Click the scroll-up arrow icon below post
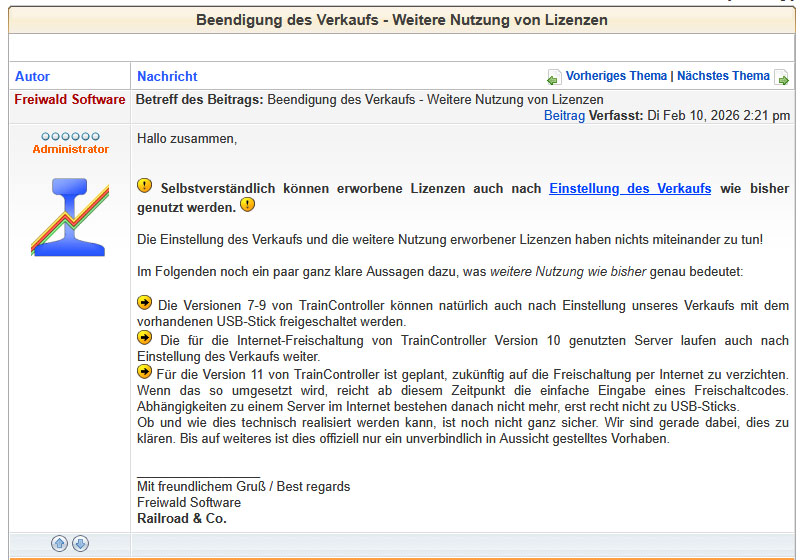 tap(59, 543)
